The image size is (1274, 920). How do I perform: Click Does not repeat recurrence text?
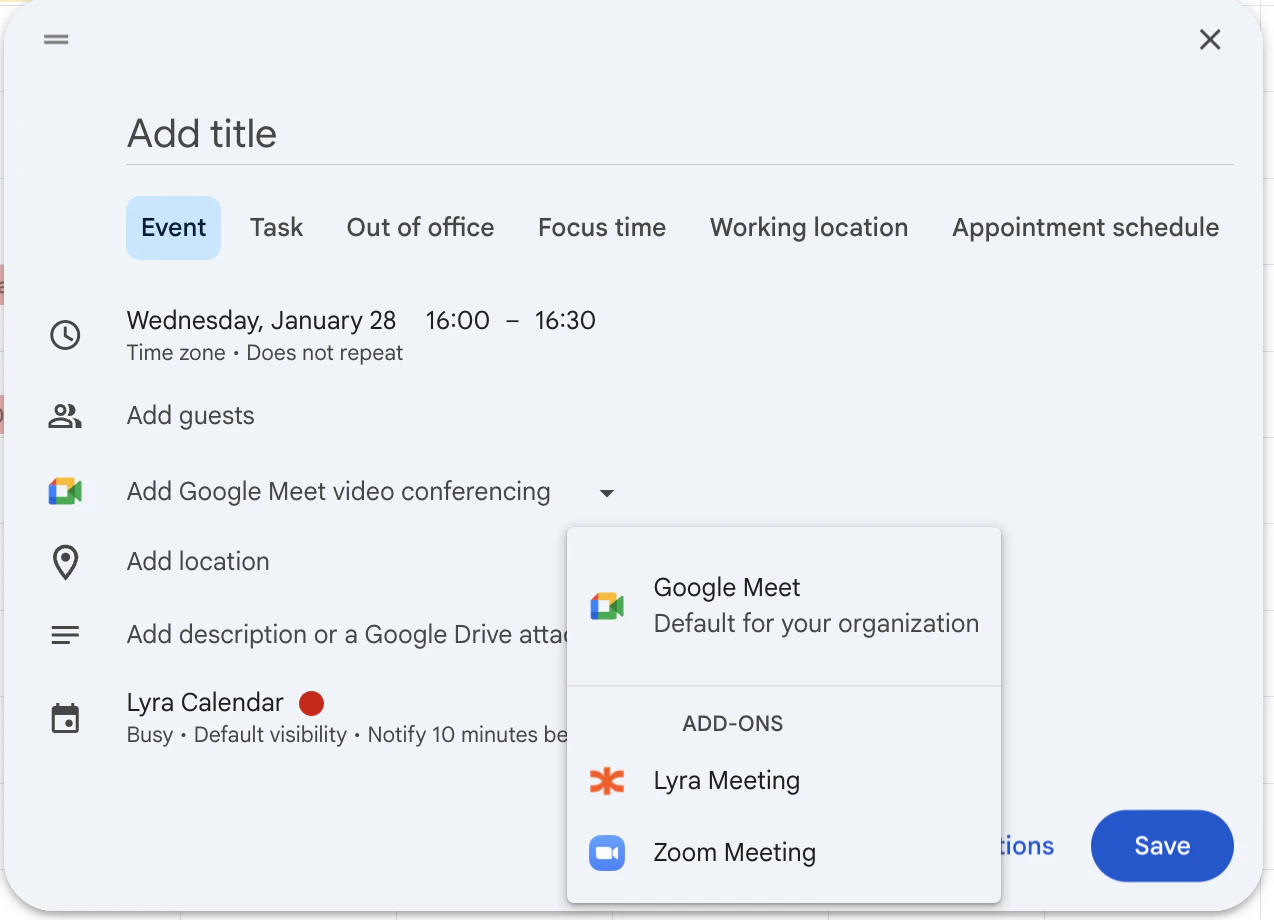[325, 353]
